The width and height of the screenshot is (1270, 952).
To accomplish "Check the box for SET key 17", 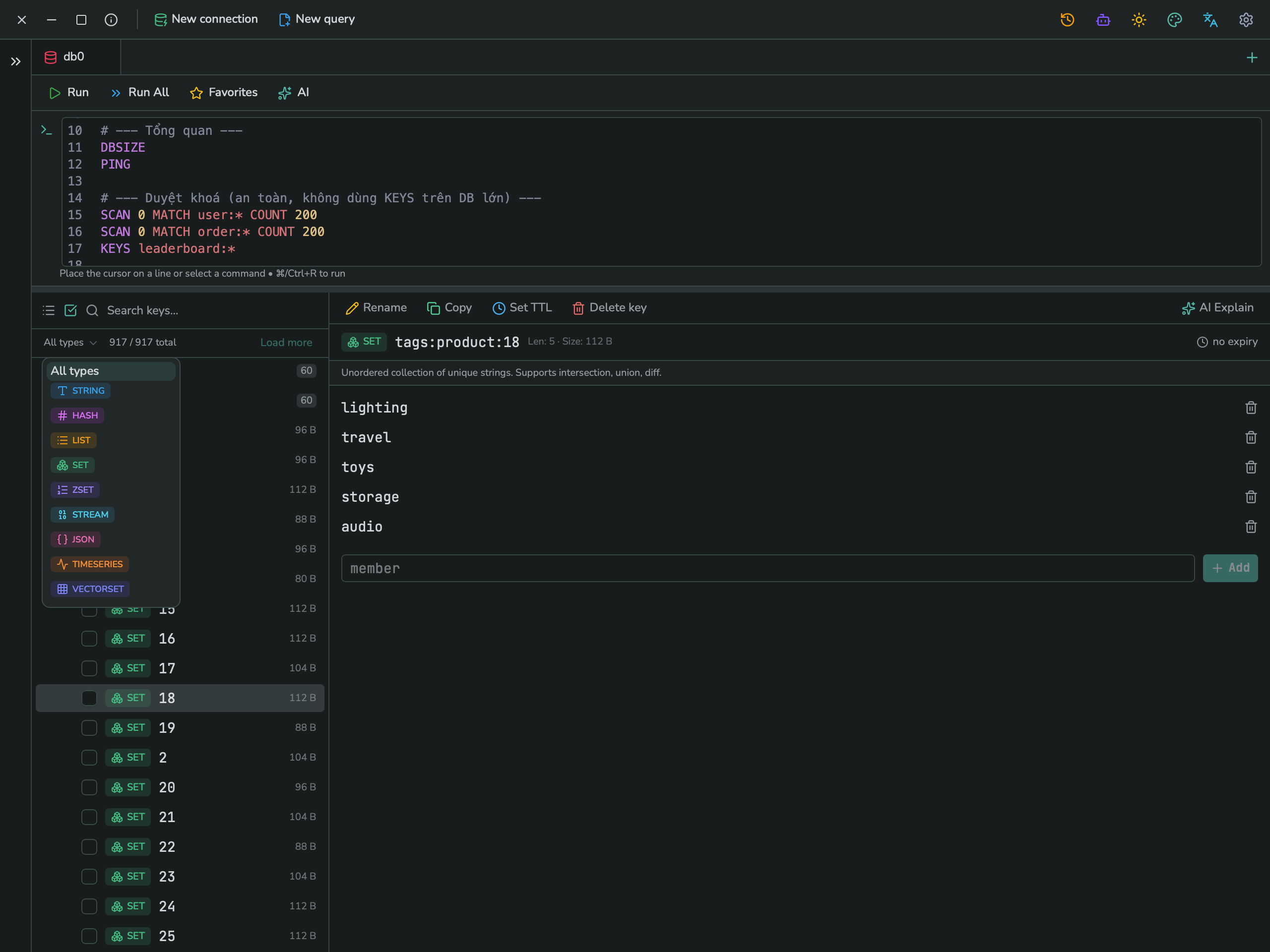I will pyautogui.click(x=89, y=668).
